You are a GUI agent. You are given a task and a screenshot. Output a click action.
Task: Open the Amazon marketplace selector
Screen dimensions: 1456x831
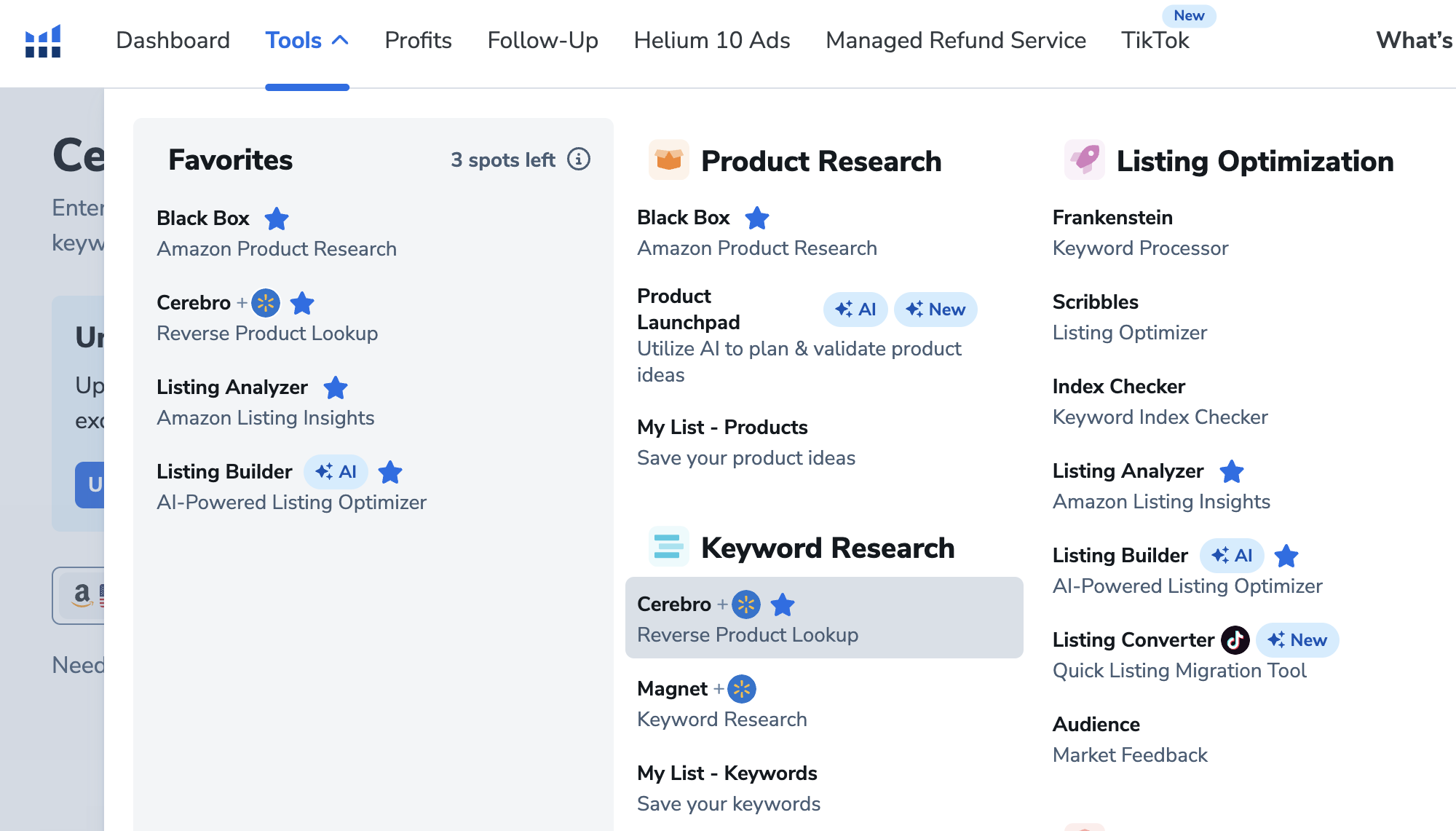tap(82, 595)
